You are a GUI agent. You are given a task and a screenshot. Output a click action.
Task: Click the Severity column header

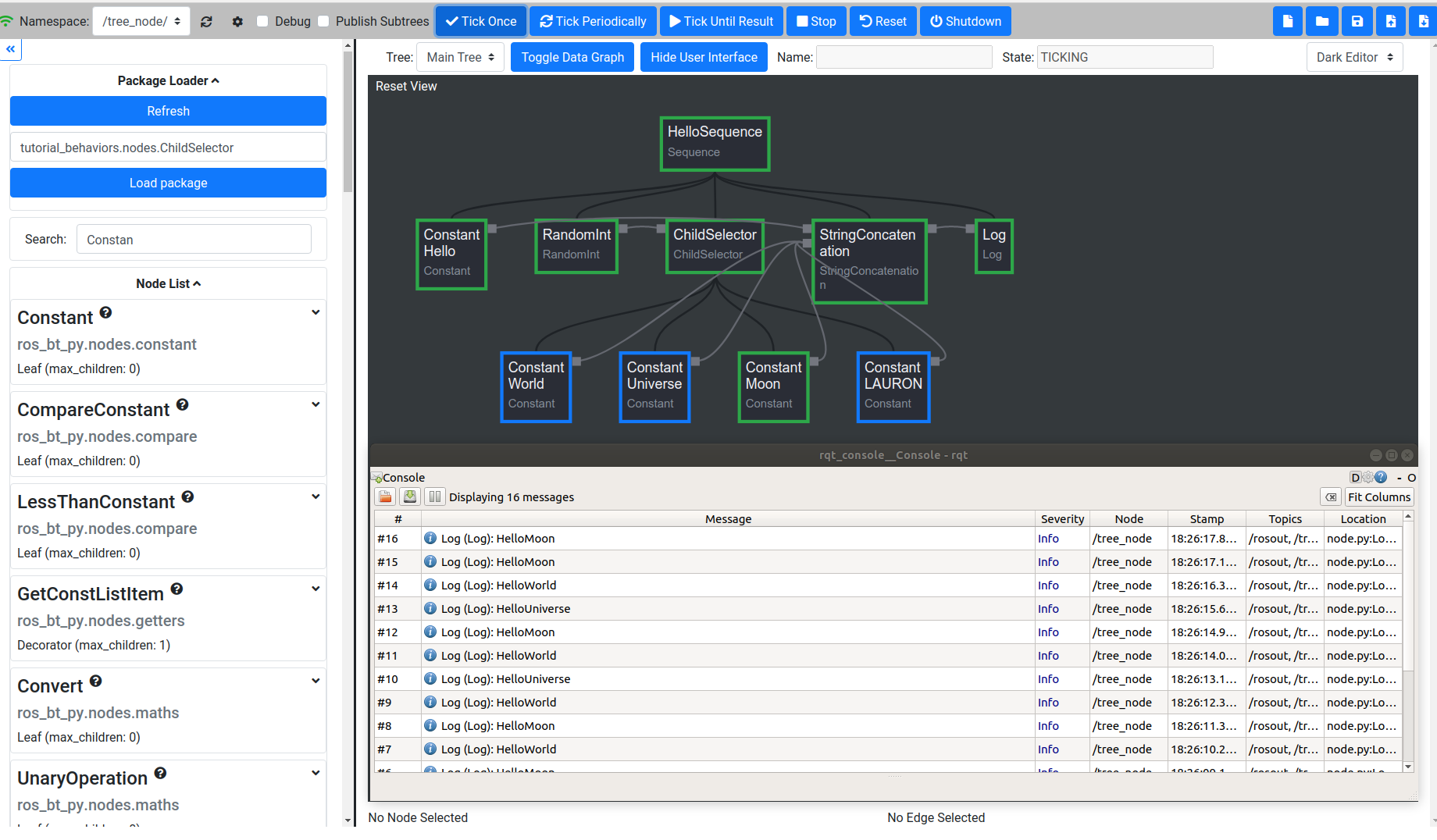pyautogui.click(x=1062, y=519)
